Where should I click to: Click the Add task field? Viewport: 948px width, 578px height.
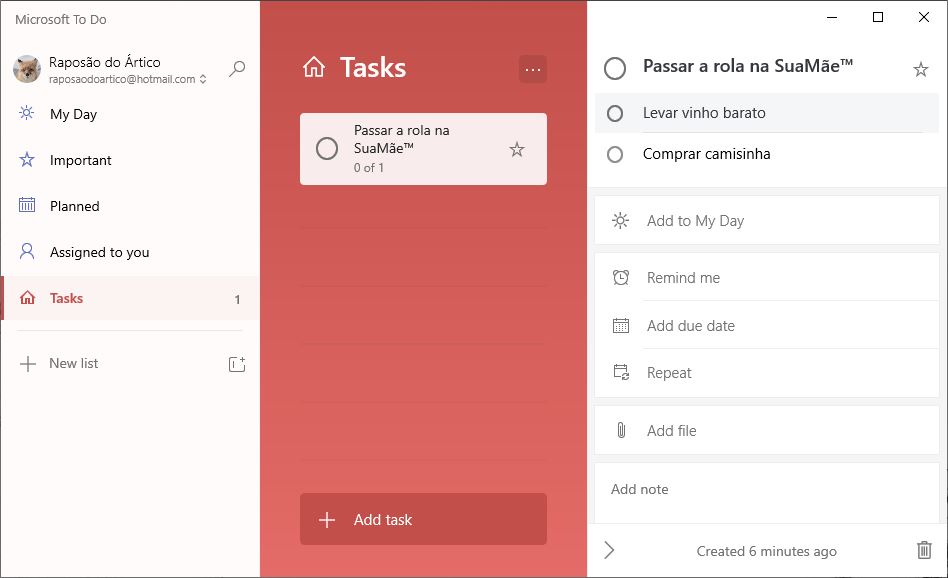[423, 519]
